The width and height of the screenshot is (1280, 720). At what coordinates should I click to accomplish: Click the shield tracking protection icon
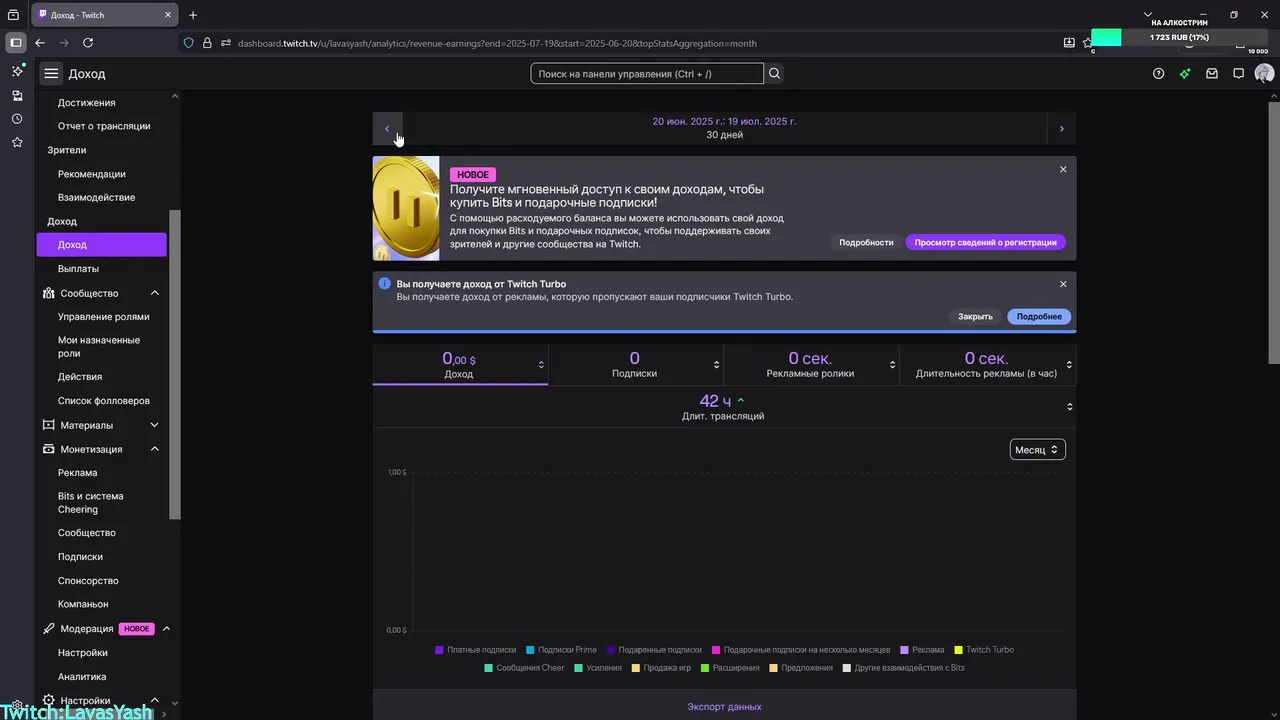point(188,43)
